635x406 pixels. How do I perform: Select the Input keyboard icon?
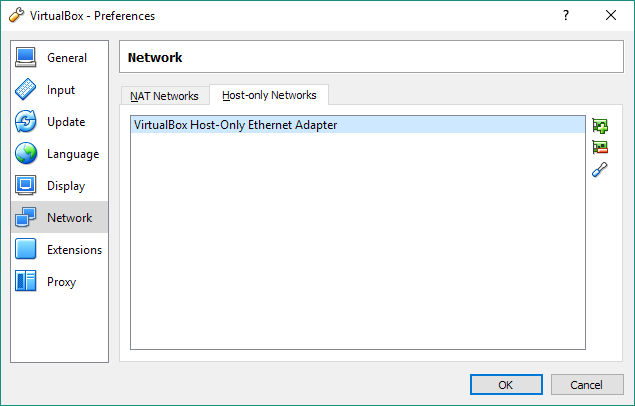coord(26,89)
